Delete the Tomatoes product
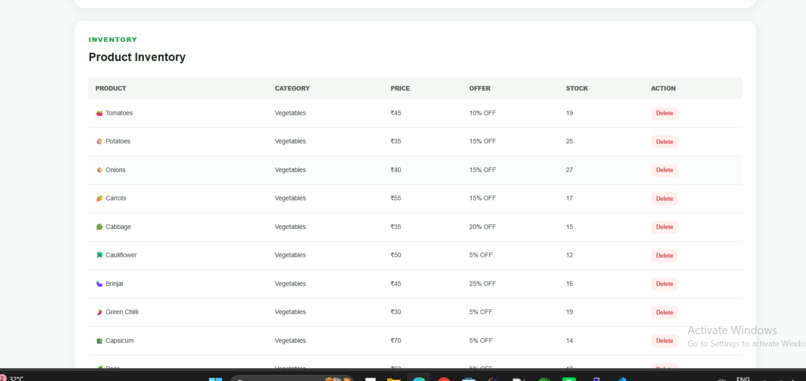The image size is (806, 381). point(664,113)
